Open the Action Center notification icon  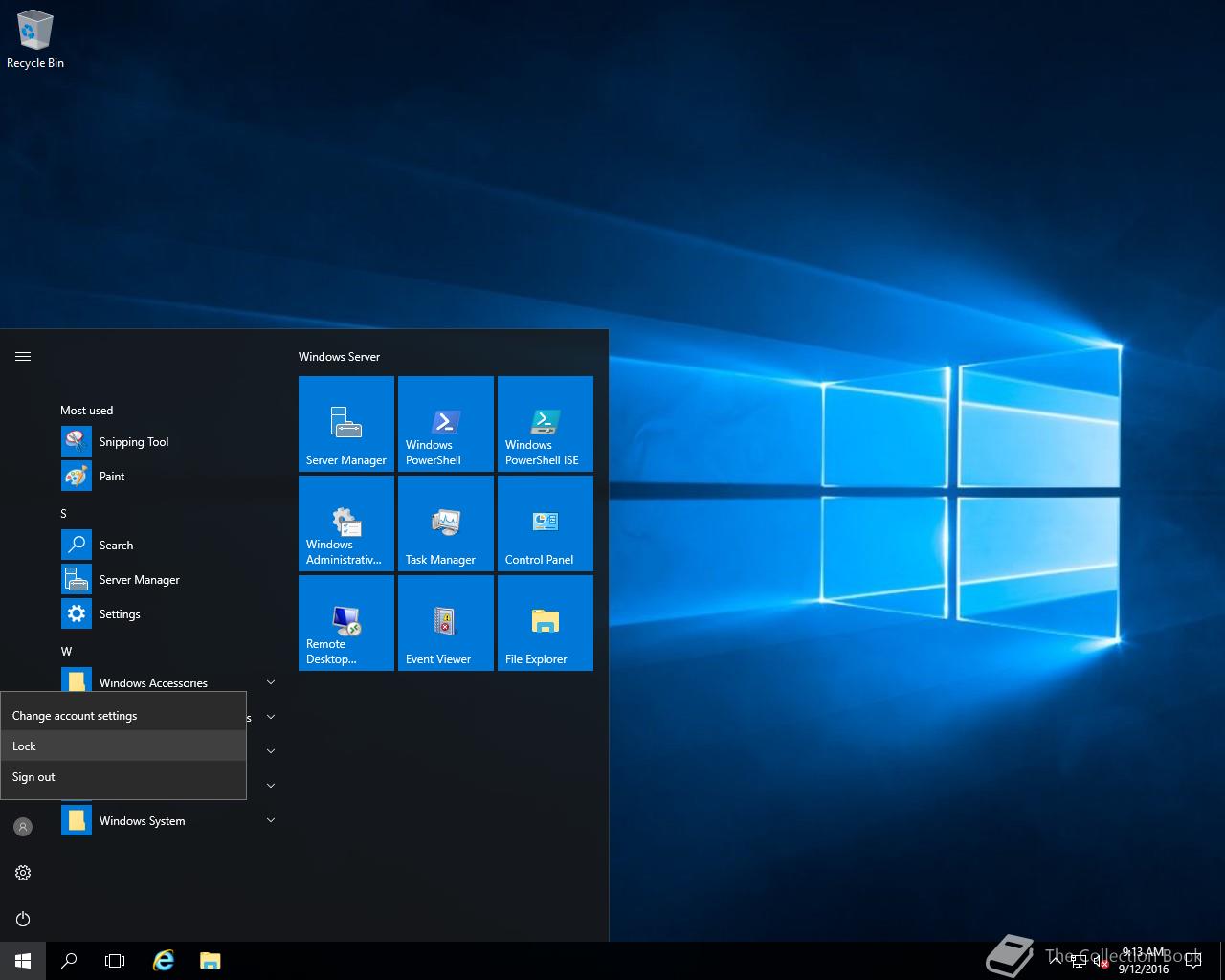[x=1193, y=961]
